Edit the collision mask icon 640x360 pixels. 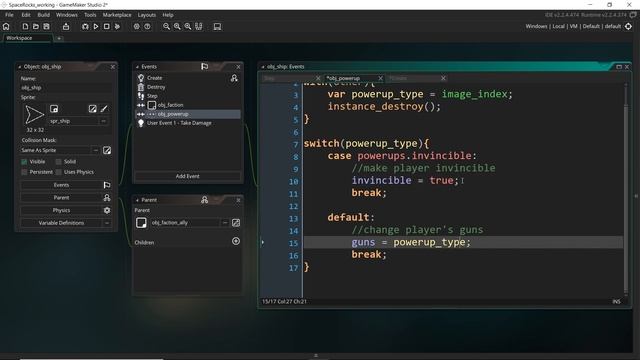(x=107, y=150)
